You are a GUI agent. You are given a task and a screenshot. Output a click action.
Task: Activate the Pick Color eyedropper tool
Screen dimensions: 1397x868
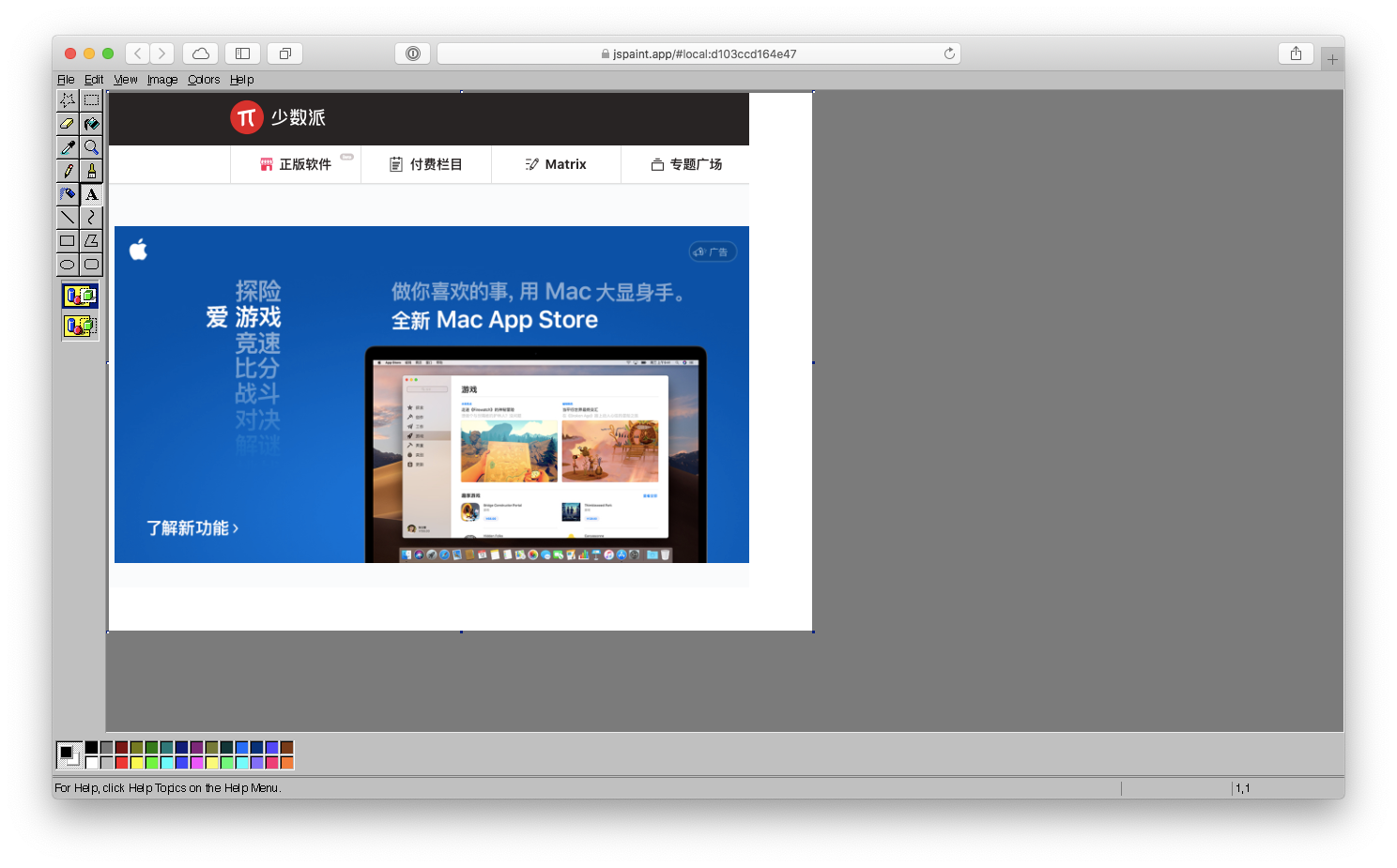click(x=68, y=146)
